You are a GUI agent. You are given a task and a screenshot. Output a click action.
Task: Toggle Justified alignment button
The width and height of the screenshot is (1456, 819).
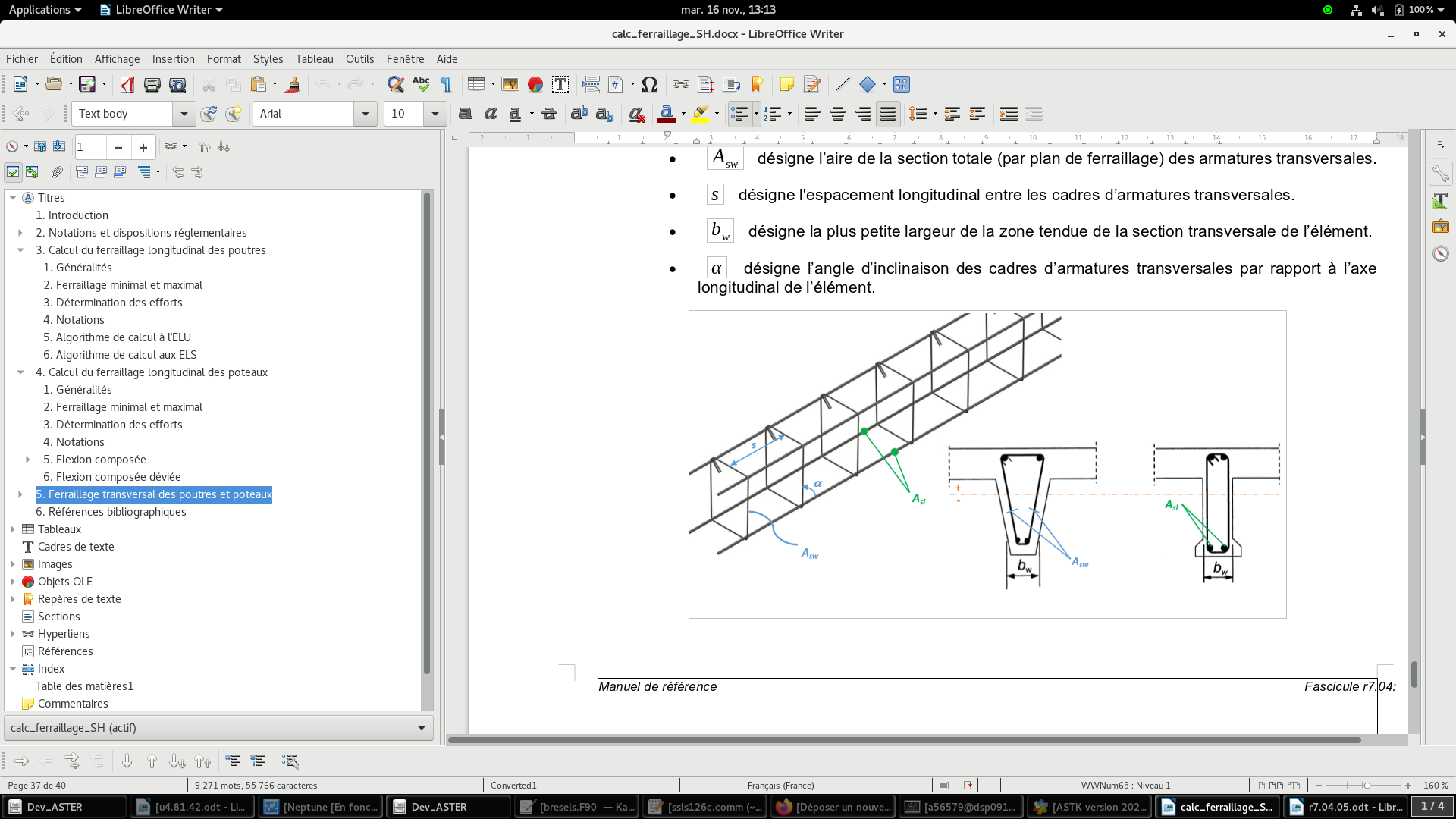click(x=888, y=114)
